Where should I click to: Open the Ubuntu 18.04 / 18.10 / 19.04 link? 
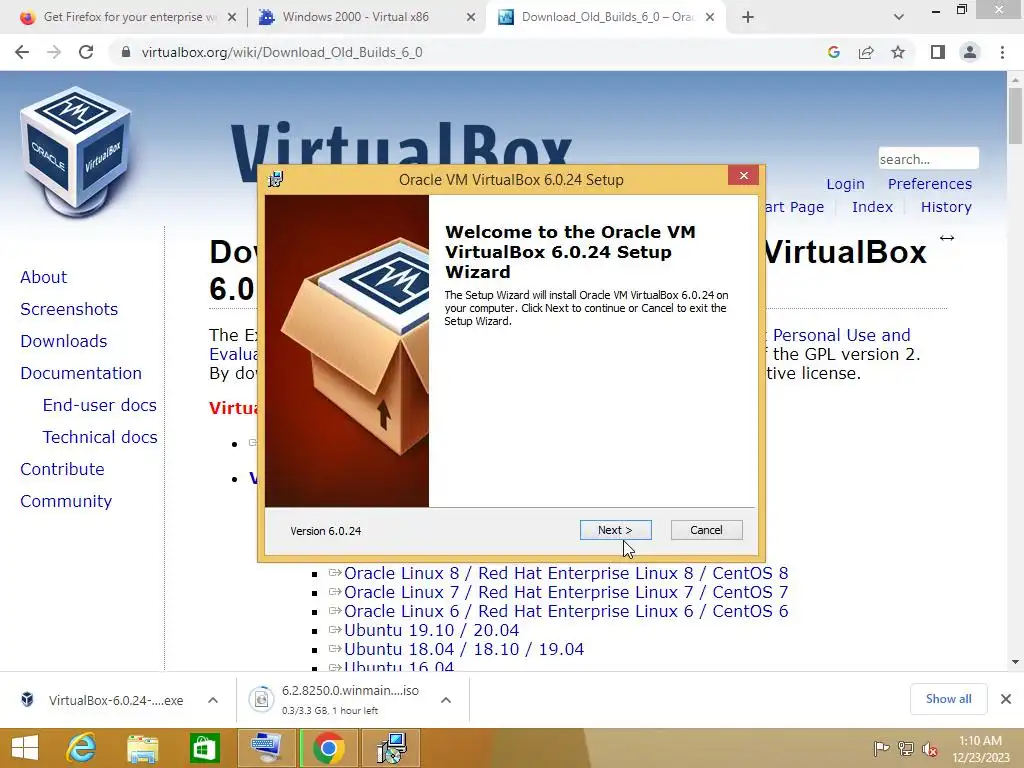[x=464, y=649]
